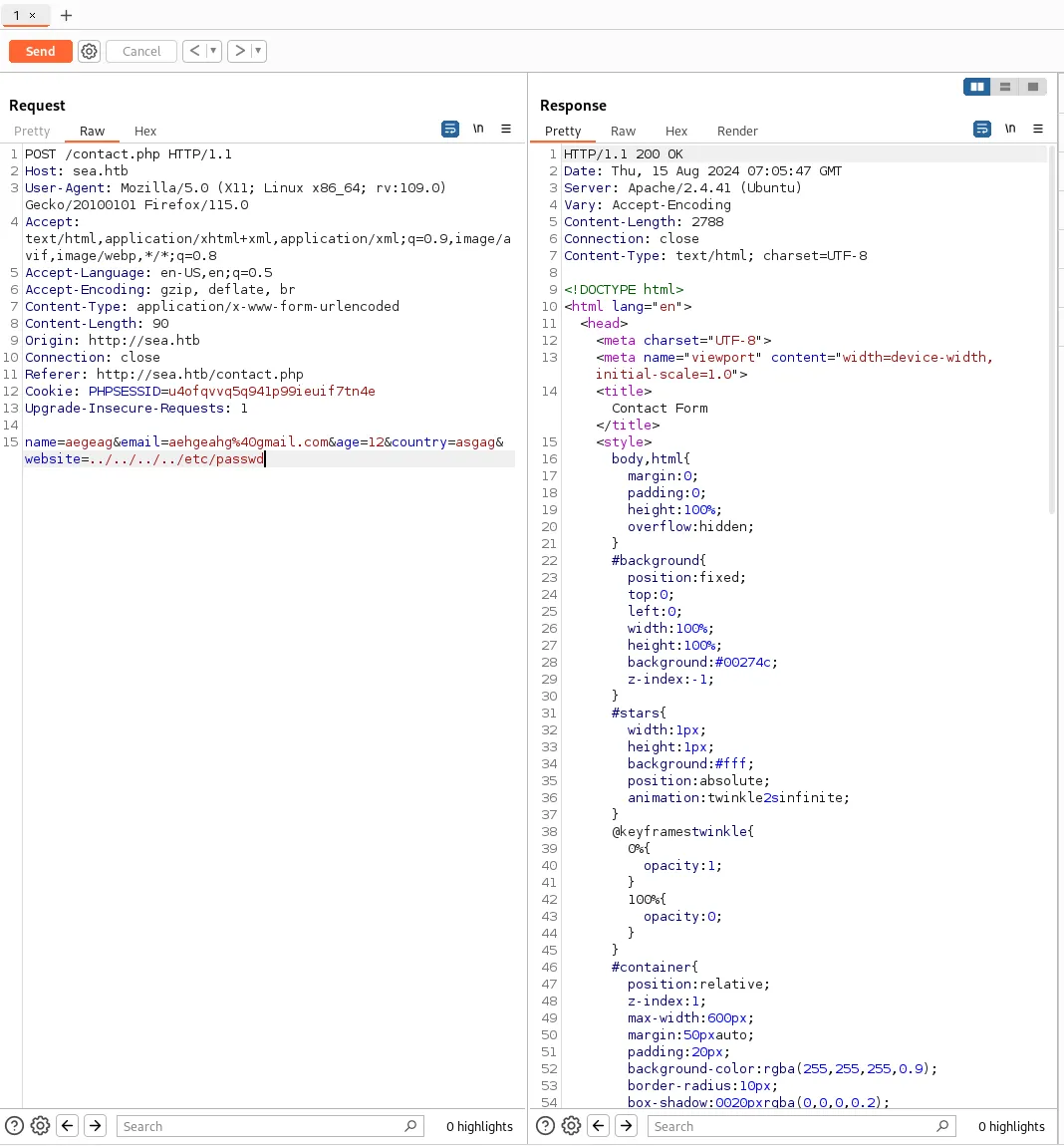The width and height of the screenshot is (1064, 1146).
Task: Click the 'Origin: http://sea.htb' header
Action: pos(113,341)
